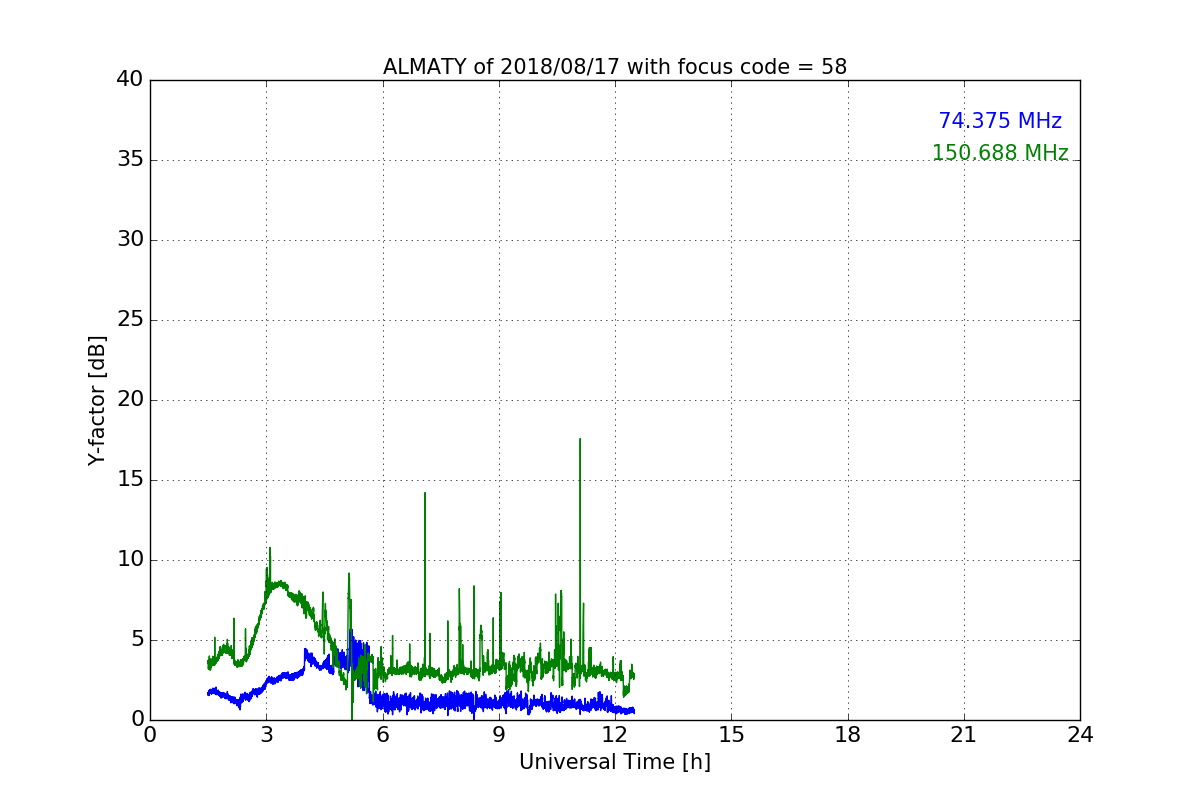Click the x-axis tick label '9'
This screenshot has width=1200, height=800.
(499, 734)
